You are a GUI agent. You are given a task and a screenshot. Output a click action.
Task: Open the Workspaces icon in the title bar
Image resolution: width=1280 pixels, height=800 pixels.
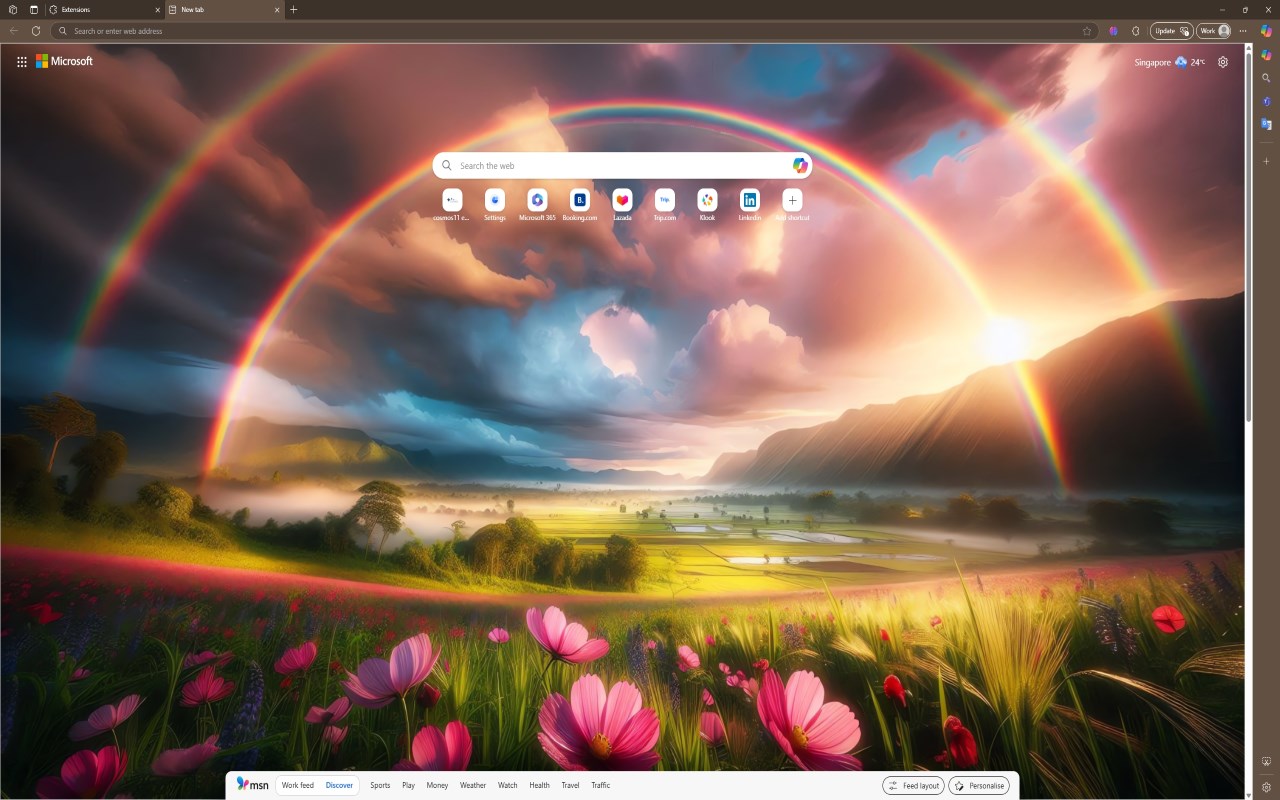(13, 9)
